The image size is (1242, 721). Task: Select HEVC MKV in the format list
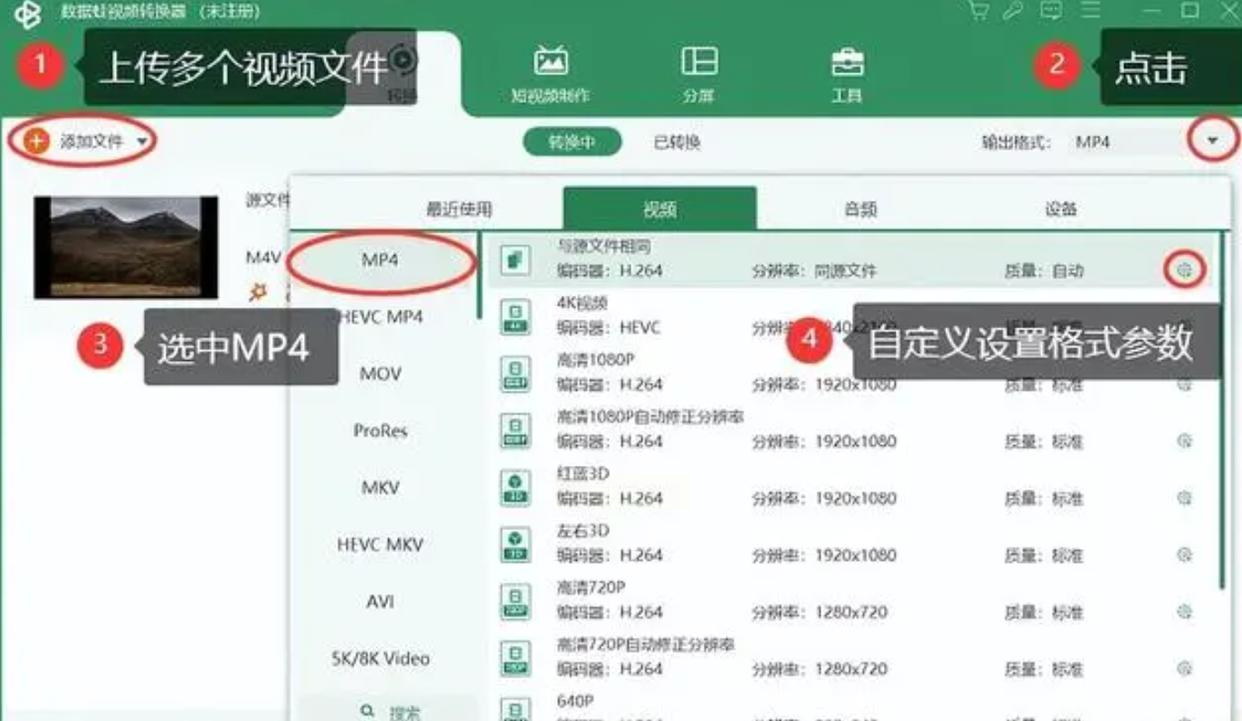pos(380,544)
